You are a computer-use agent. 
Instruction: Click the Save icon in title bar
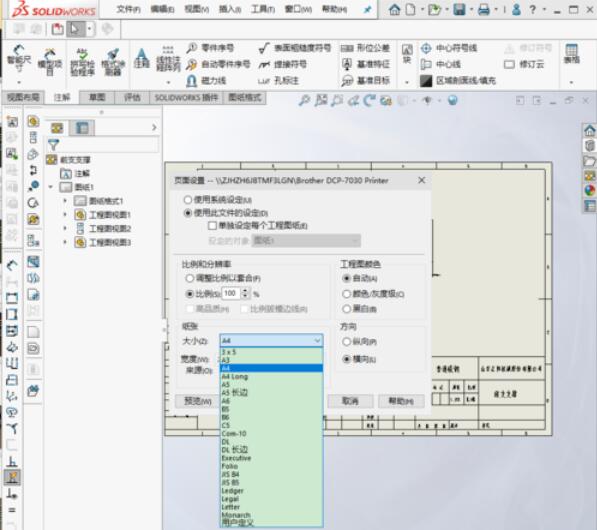[x=460, y=9]
